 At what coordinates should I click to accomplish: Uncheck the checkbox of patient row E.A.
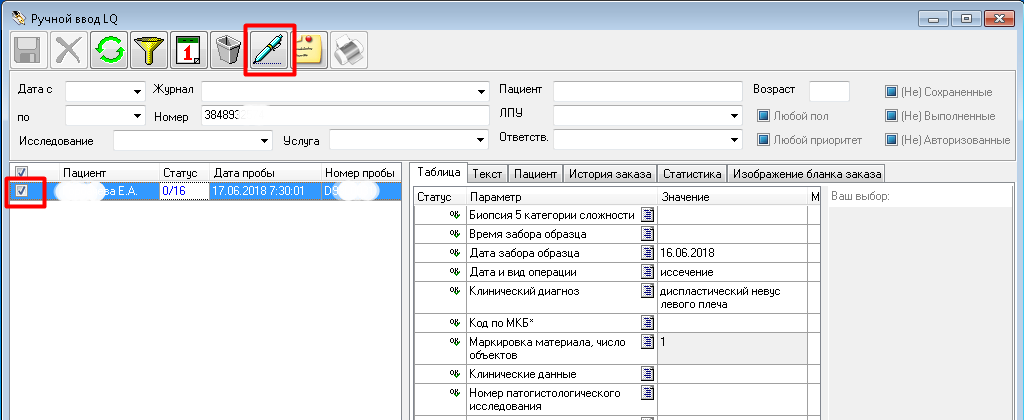[22, 191]
